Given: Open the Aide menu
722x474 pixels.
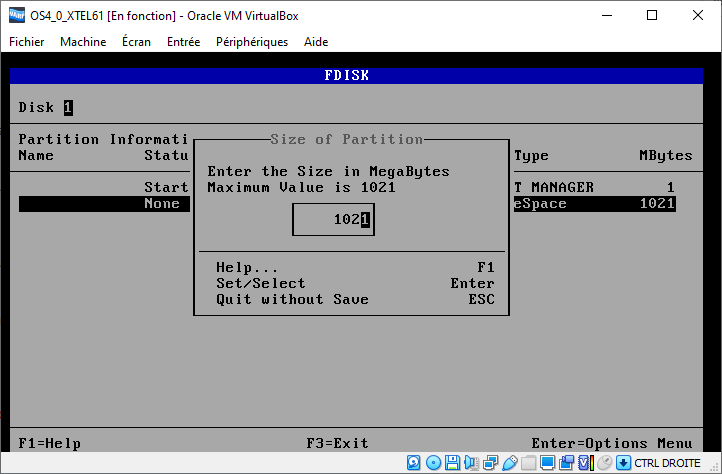Looking at the screenshot, I should [316, 42].
